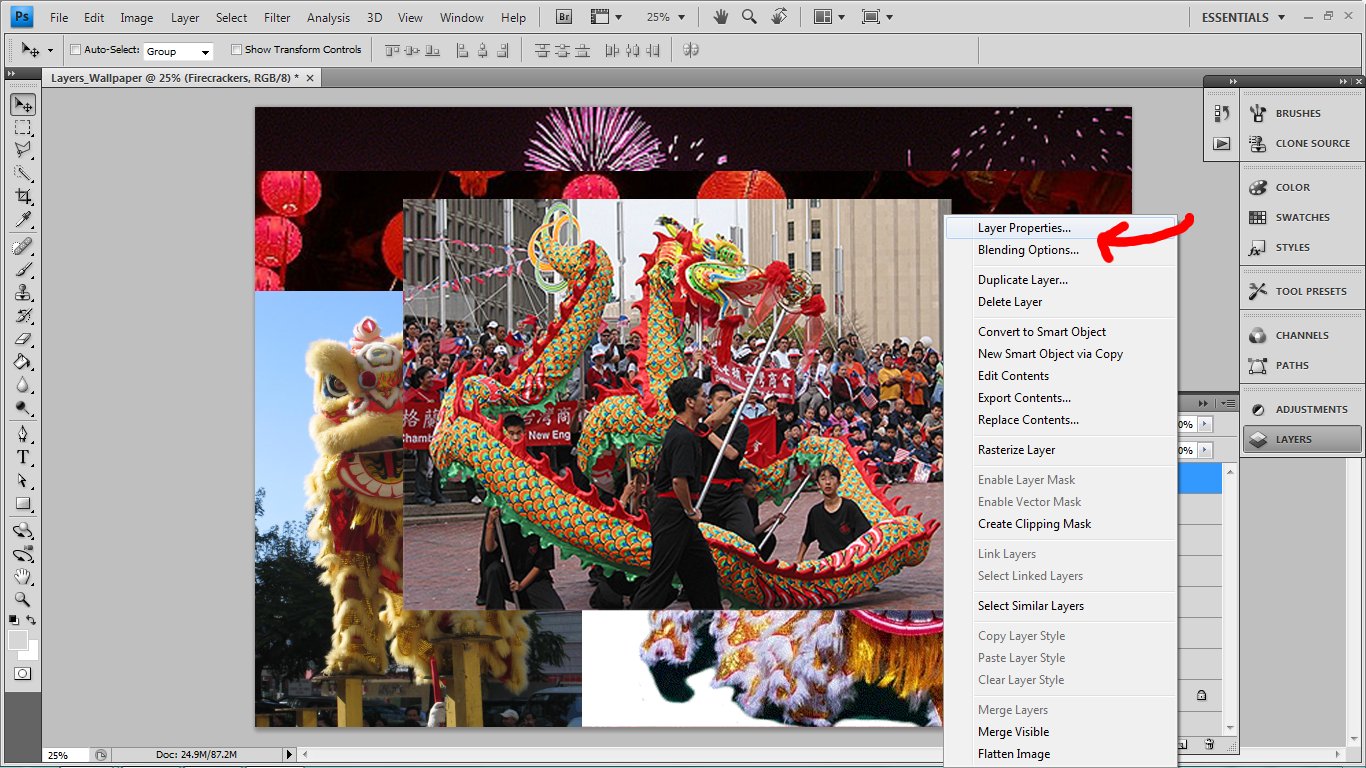
Task: Select the Move tool in the toolbox
Action: (23, 105)
